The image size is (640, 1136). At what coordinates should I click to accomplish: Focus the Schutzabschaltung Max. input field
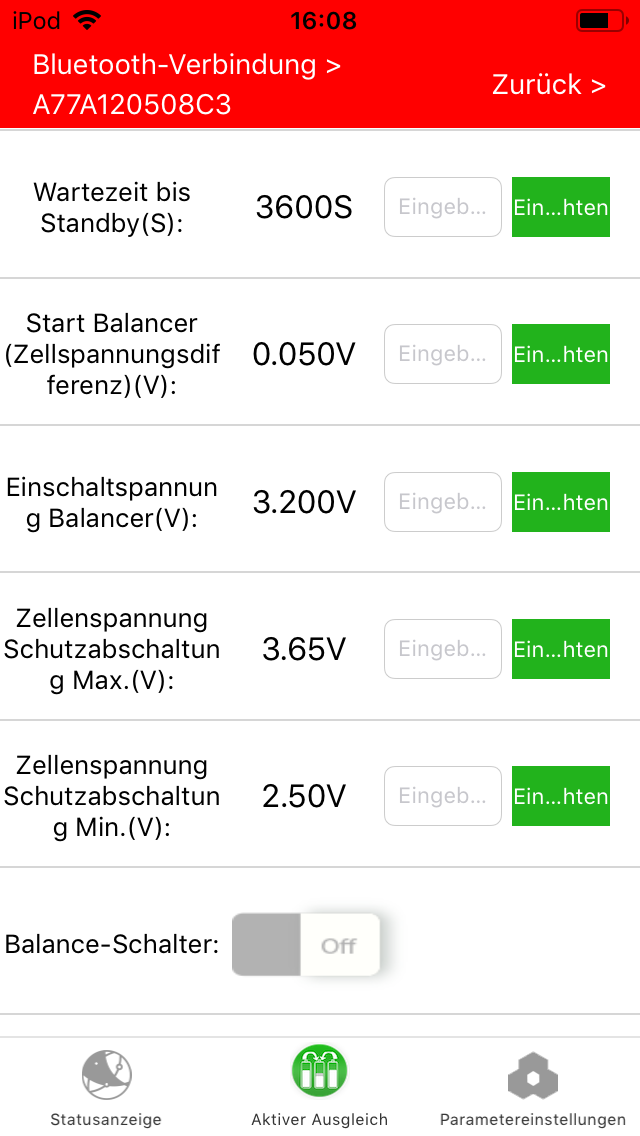tap(443, 649)
